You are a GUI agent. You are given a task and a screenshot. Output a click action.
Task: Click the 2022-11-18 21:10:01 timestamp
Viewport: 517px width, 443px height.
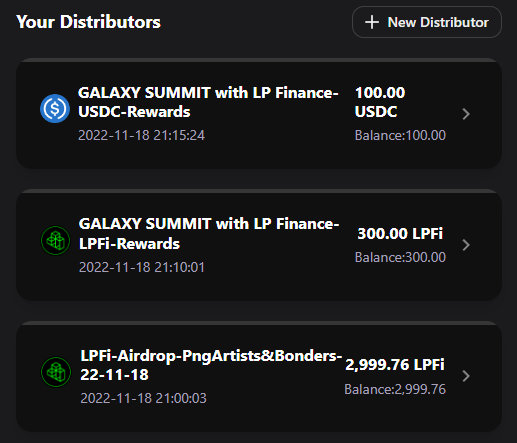click(x=142, y=267)
